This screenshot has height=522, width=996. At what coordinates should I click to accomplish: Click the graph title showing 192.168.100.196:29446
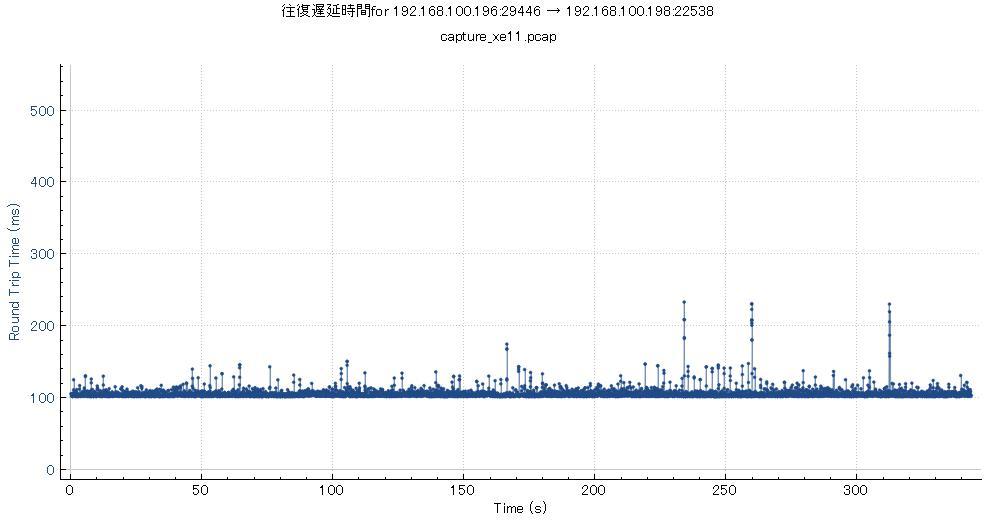[497, 11]
